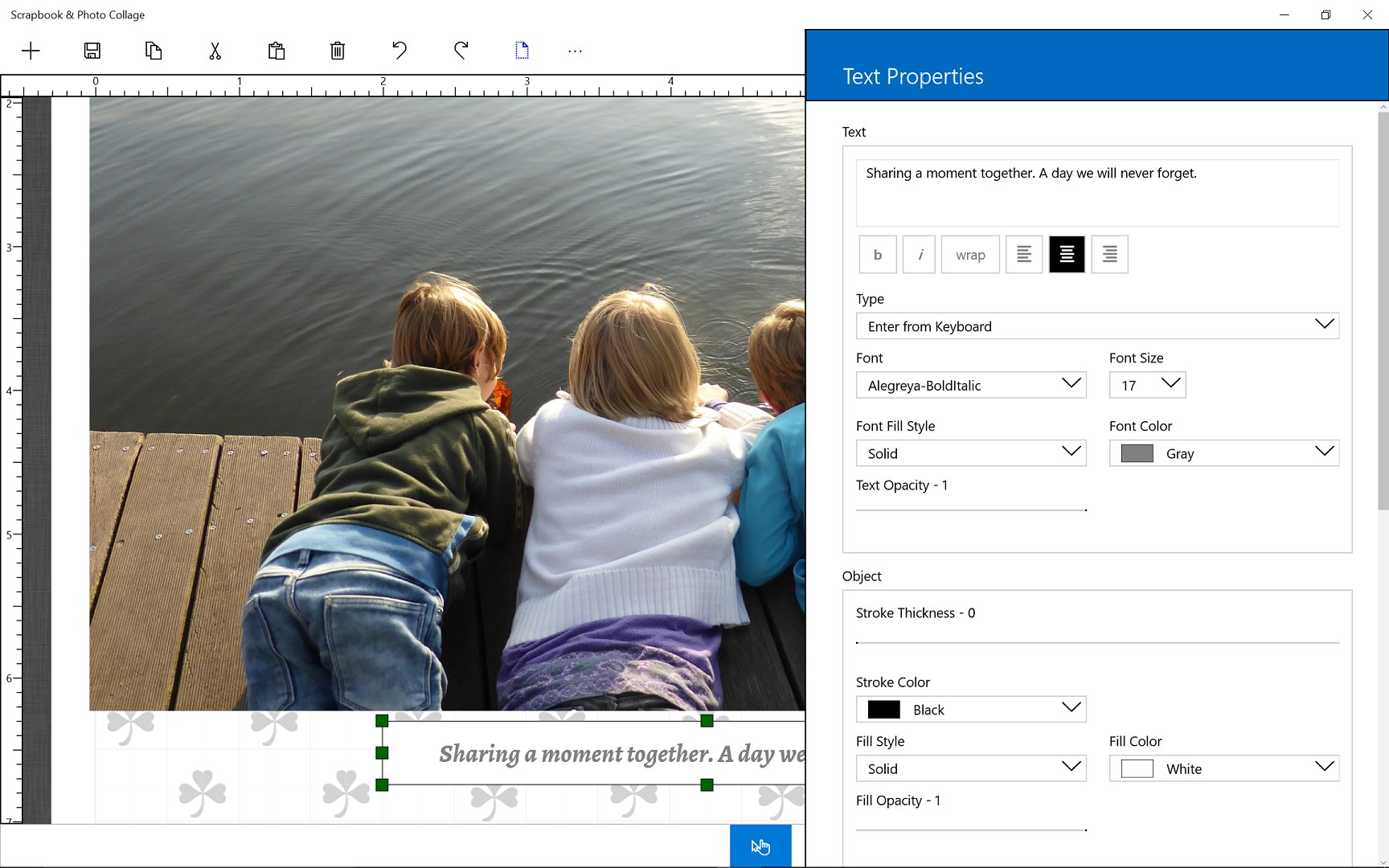Delete the selected object with the trash icon
The image size is (1389, 868).
pyautogui.click(x=338, y=51)
